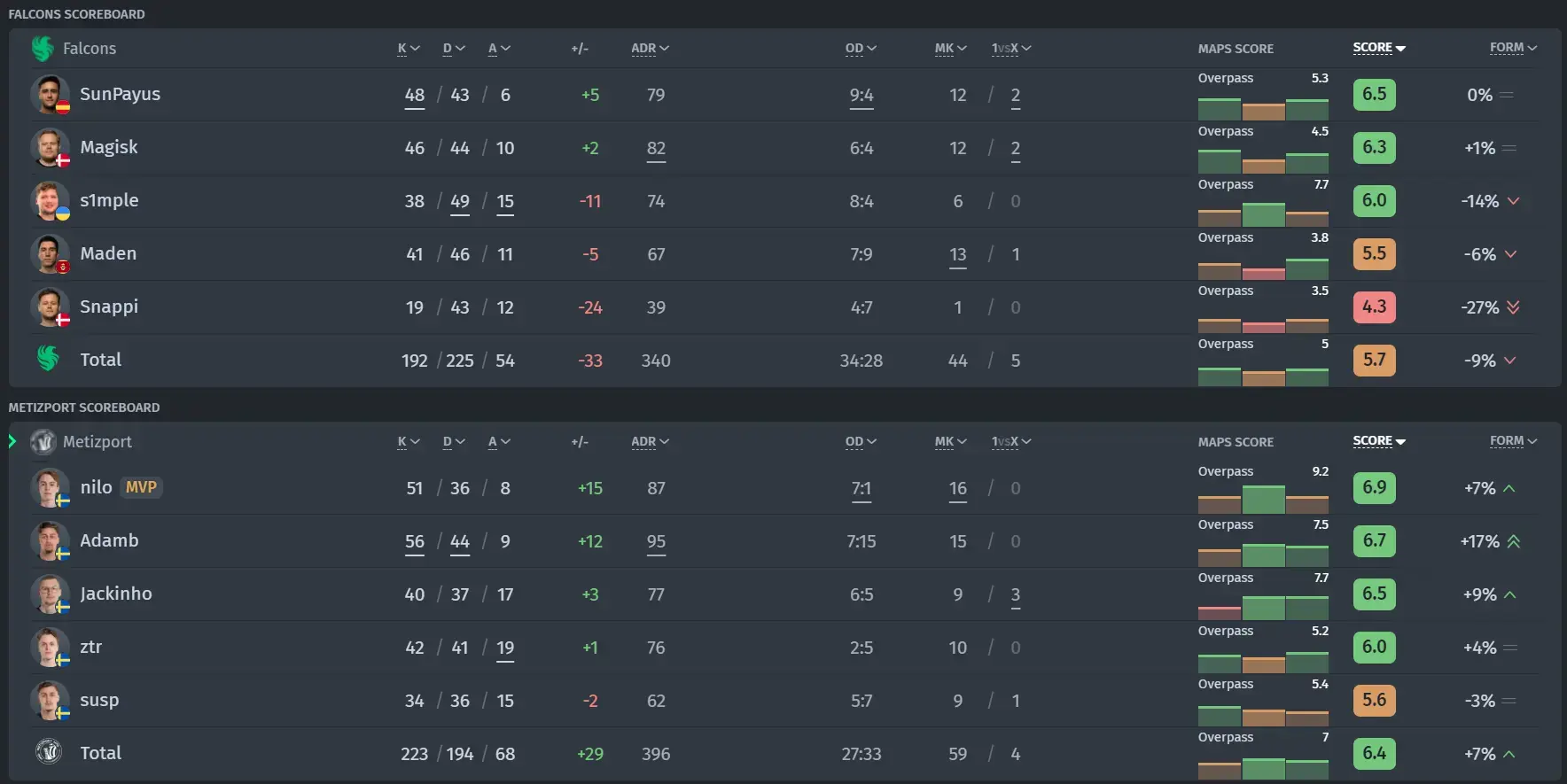The height and width of the screenshot is (784, 1567).
Task: Click SunPayus player avatar
Action: pos(50,95)
